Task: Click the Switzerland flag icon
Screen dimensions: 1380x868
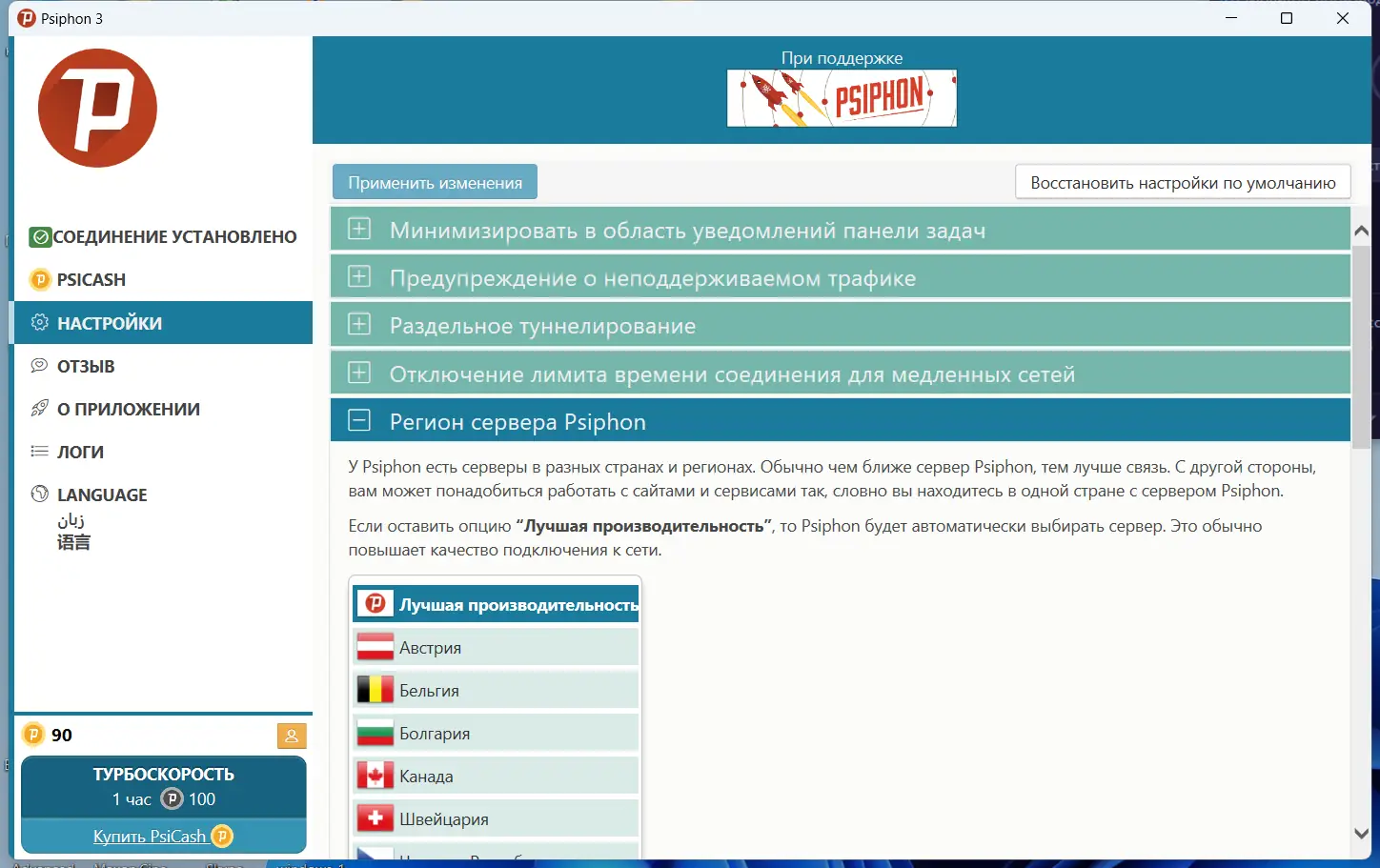Action: point(375,818)
